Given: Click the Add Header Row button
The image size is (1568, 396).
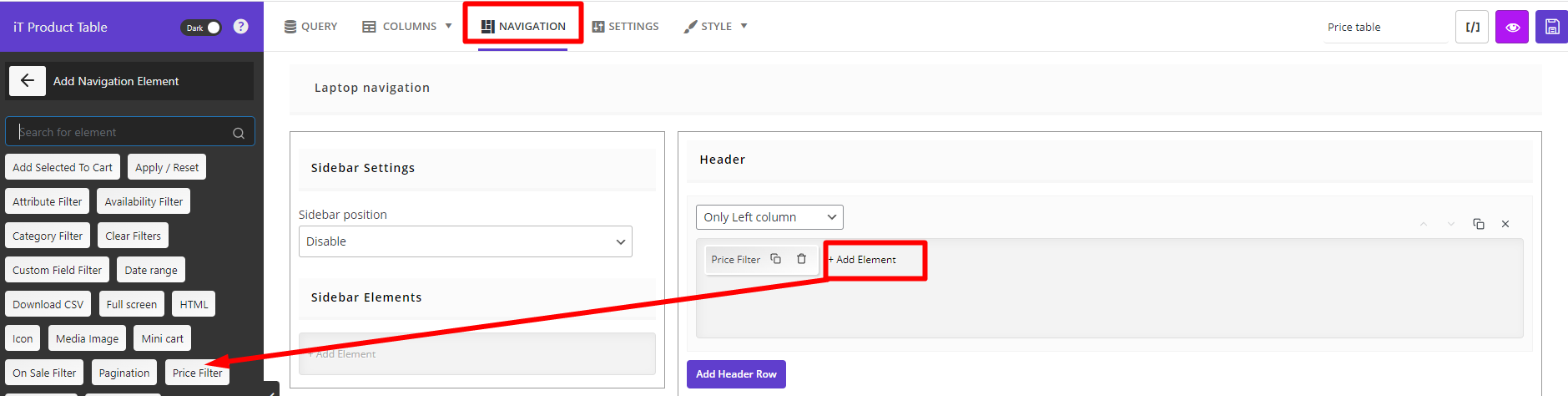Looking at the screenshot, I should coord(736,374).
